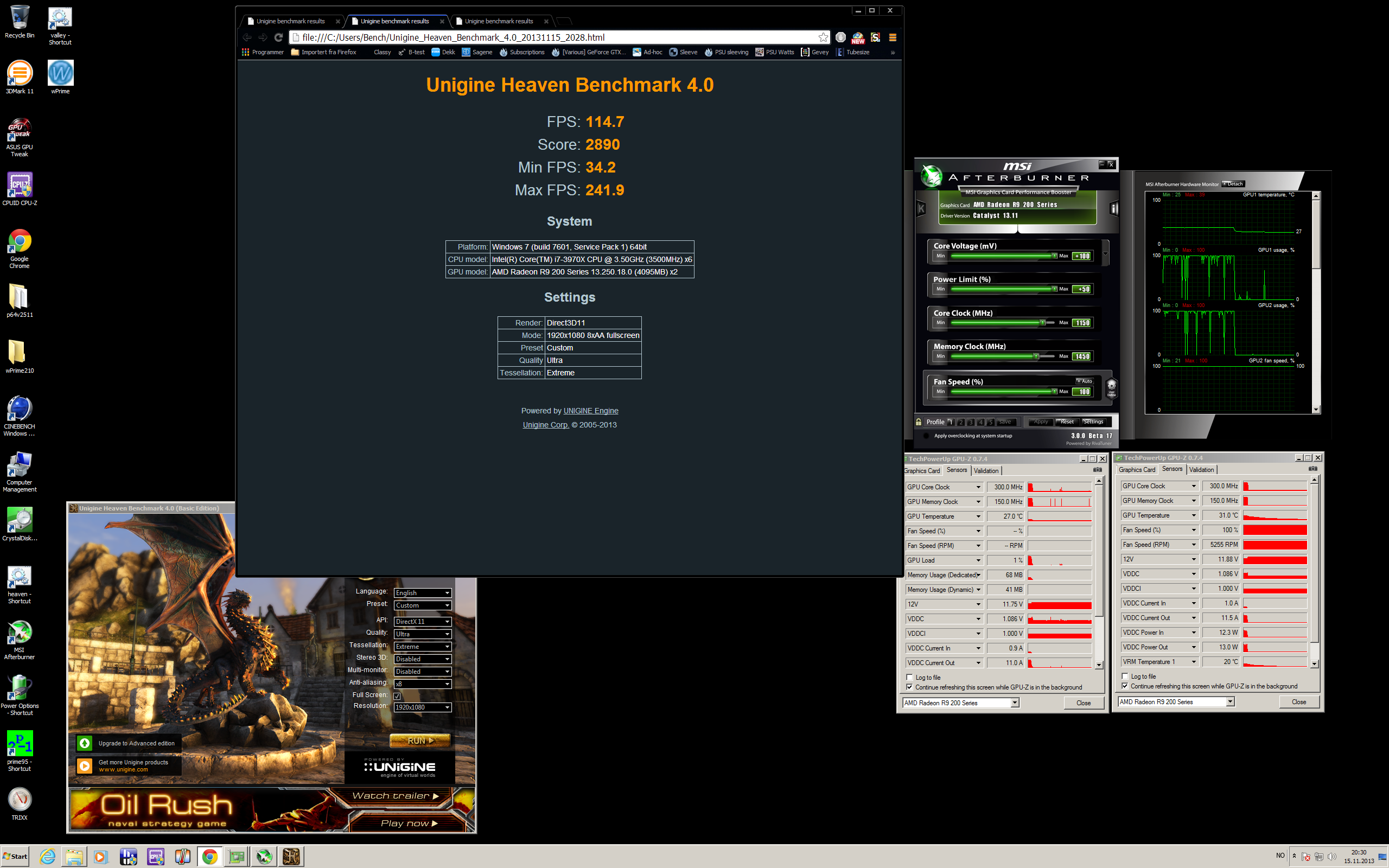Screen dimensions: 1389x868
Task: Open Power Options shortcut on desktop
Action: click(20, 695)
